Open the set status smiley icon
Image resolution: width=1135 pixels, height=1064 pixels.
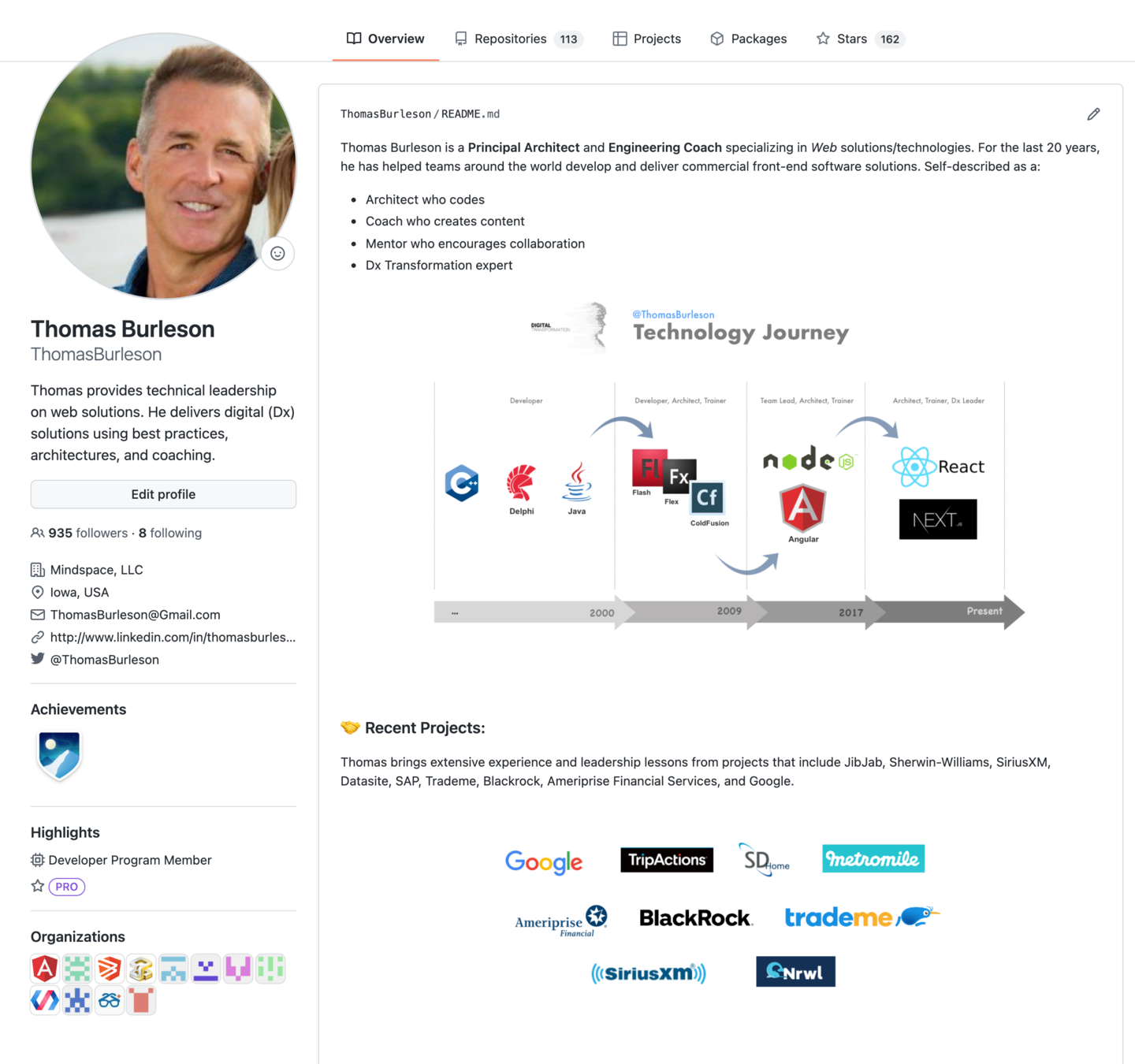coord(277,253)
